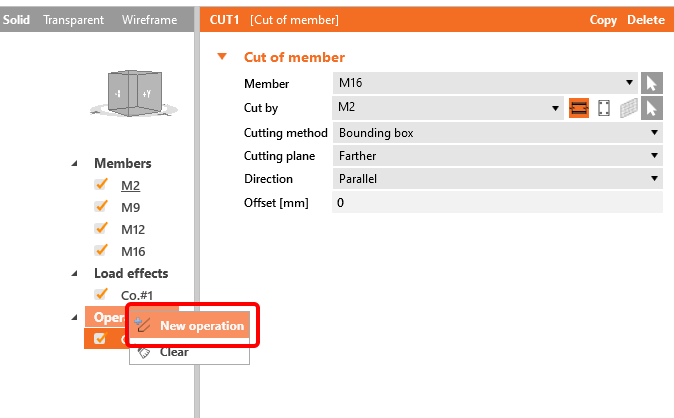Select the cut-by-plate icon in Cut by row

pos(603,108)
